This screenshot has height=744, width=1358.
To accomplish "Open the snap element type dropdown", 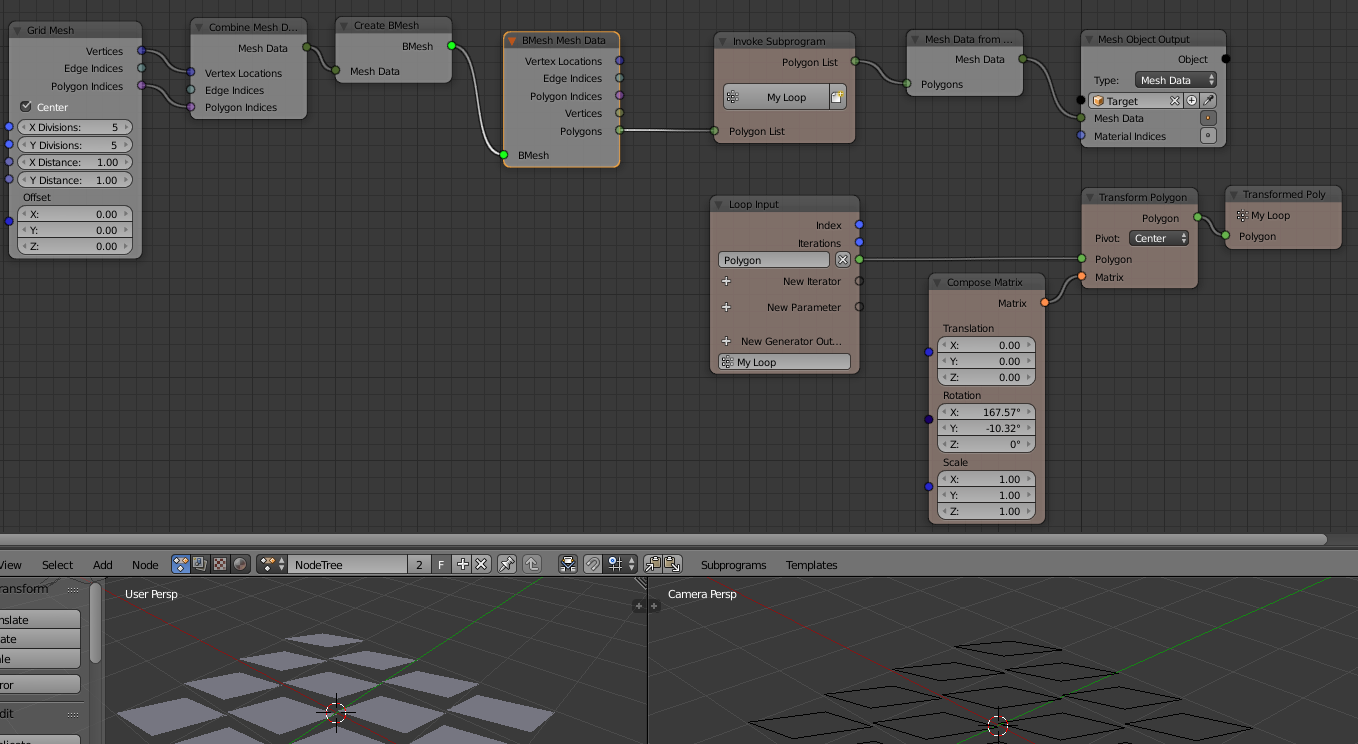I will [618, 564].
